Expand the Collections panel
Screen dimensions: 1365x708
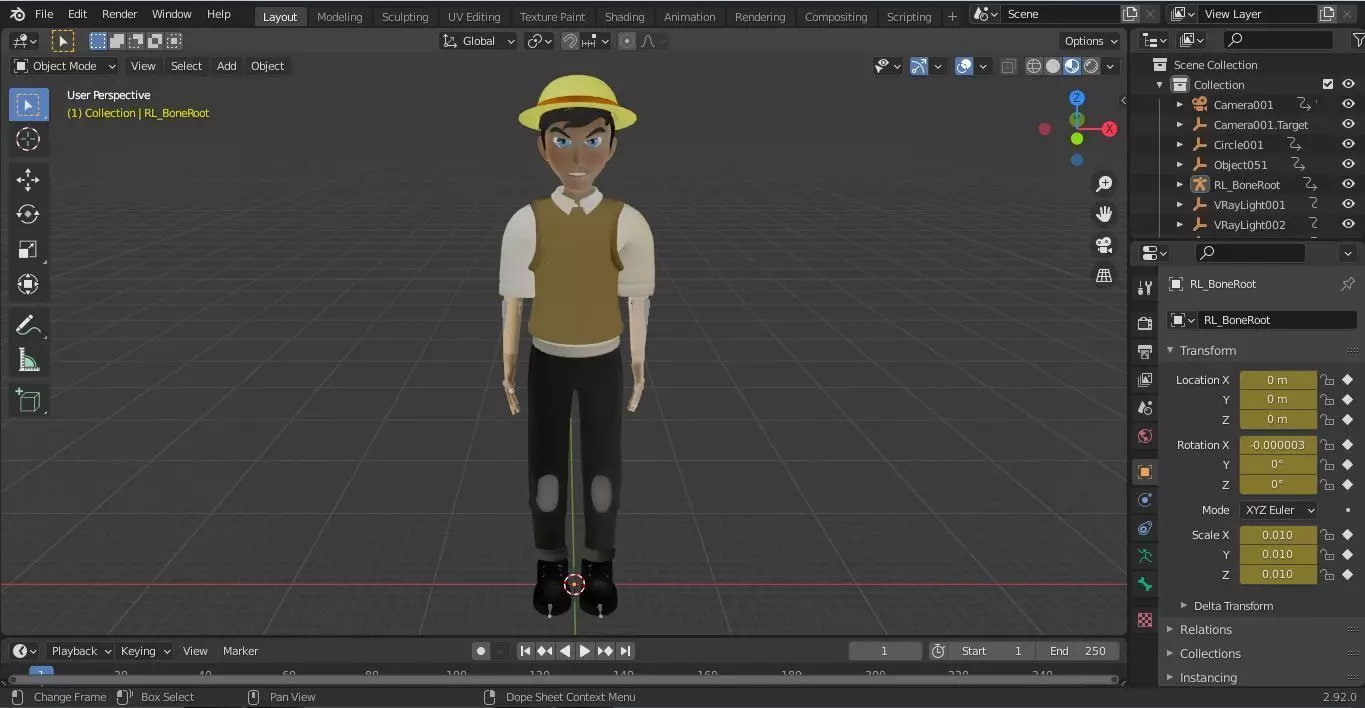point(1210,654)
